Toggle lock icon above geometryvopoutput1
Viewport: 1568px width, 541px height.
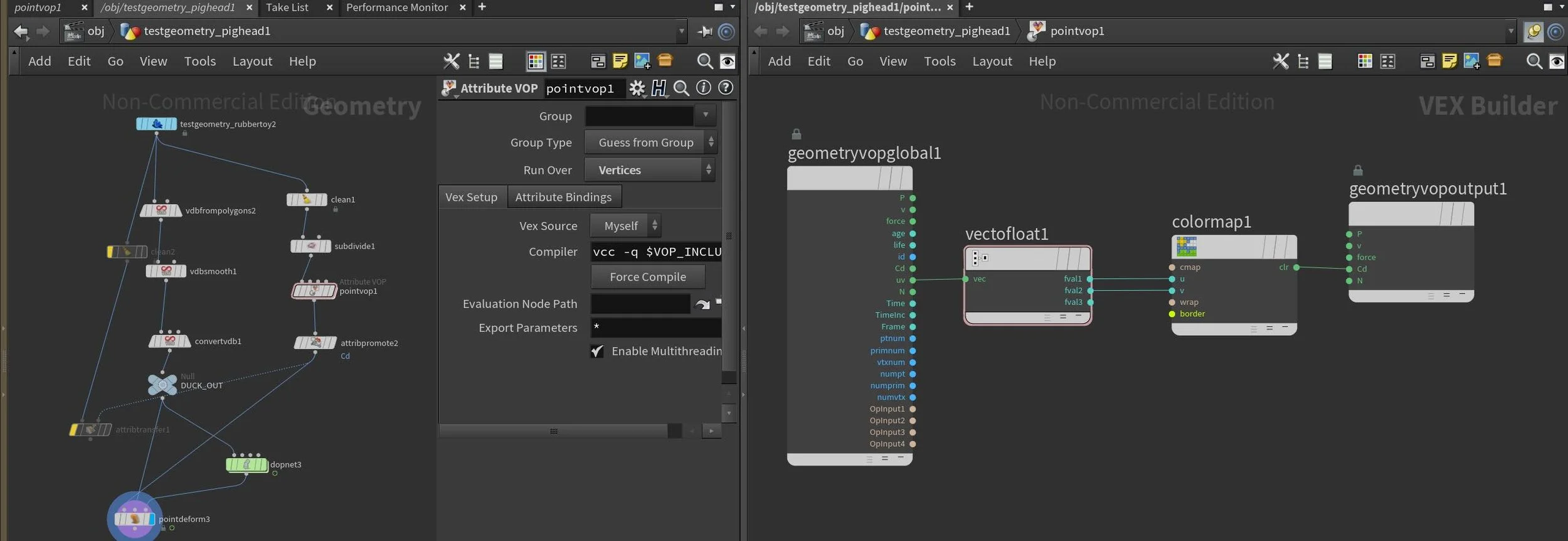pos(1358,170)
